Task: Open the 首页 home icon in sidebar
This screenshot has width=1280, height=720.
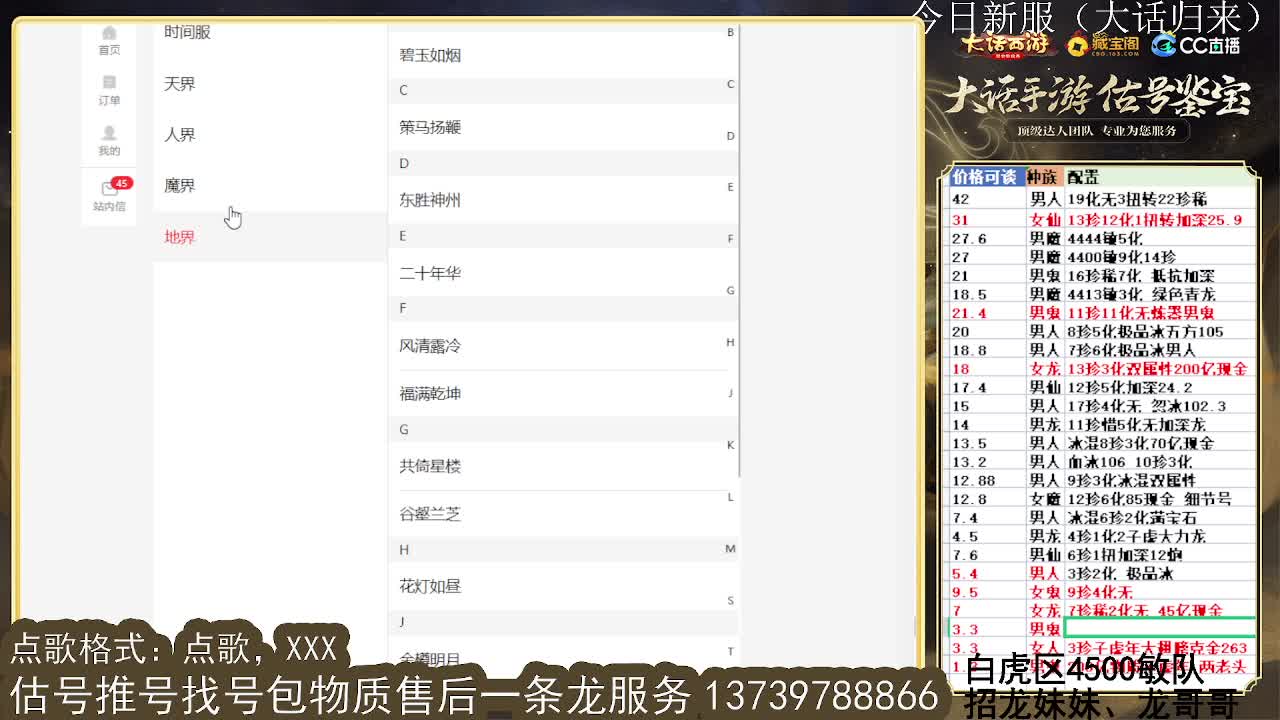Action: point(109,42)
